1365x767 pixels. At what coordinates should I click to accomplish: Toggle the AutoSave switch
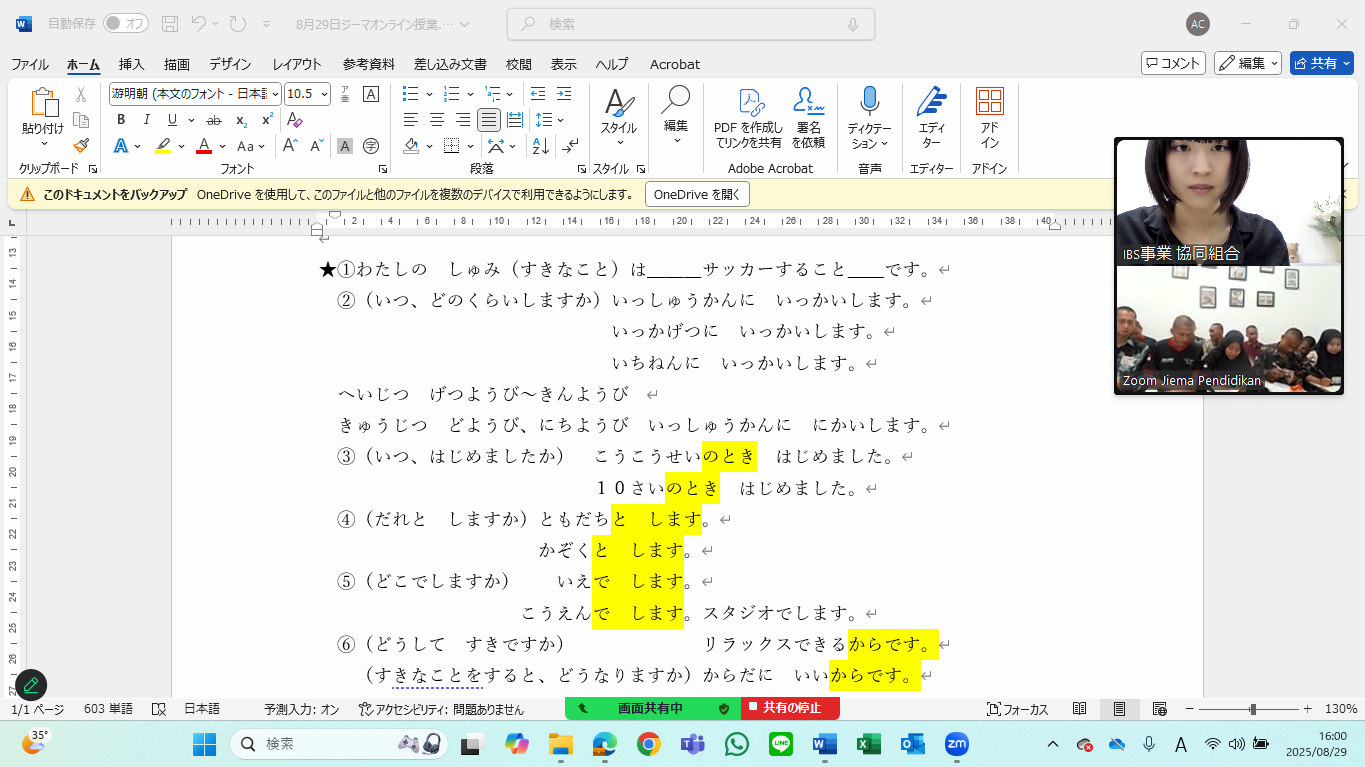point(126,23)
